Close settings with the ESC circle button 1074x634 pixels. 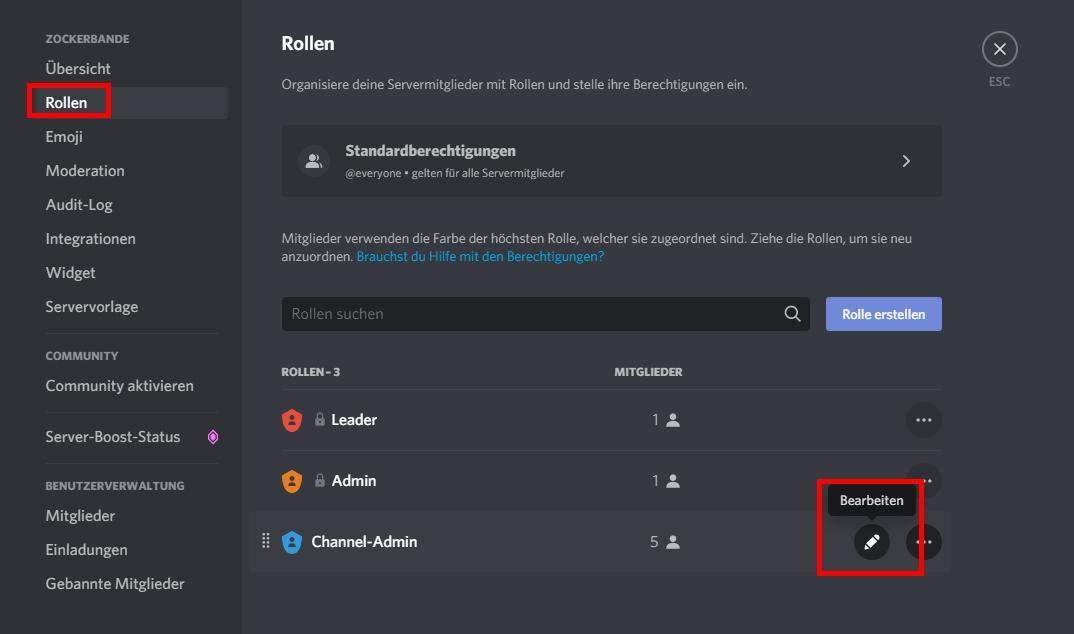[x=999, y=49]
